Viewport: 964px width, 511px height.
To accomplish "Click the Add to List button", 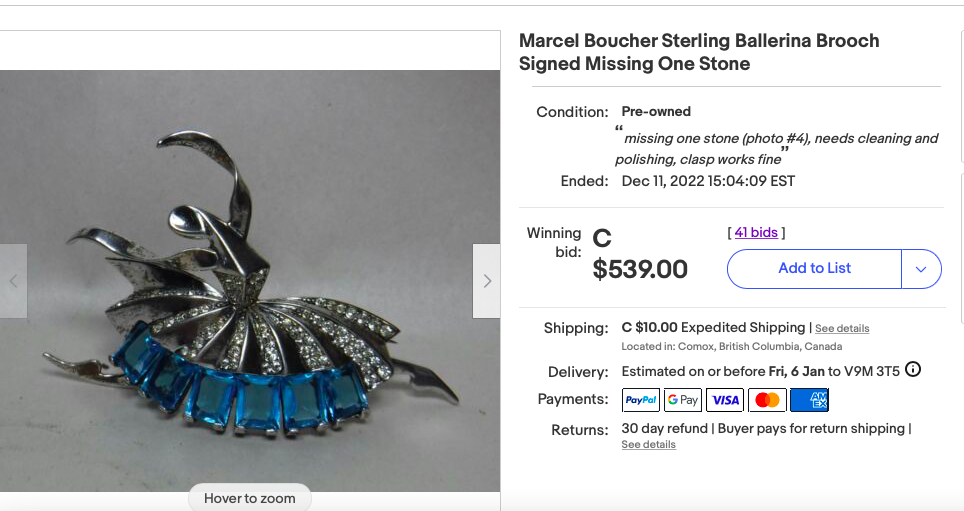I will [814, 268].
